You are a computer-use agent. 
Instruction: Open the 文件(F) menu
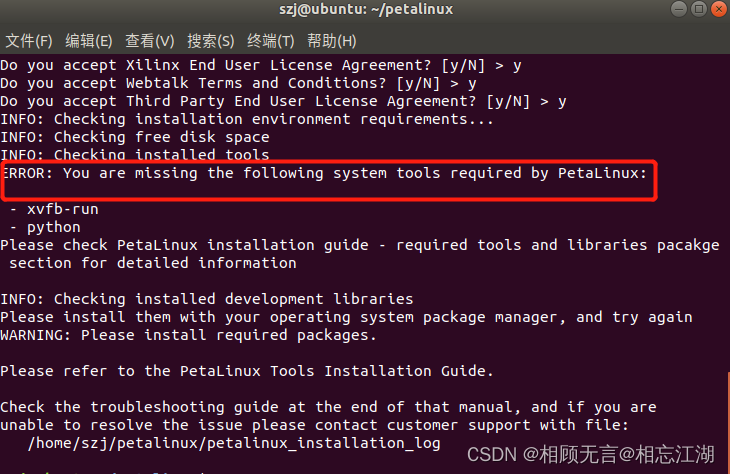28,41
